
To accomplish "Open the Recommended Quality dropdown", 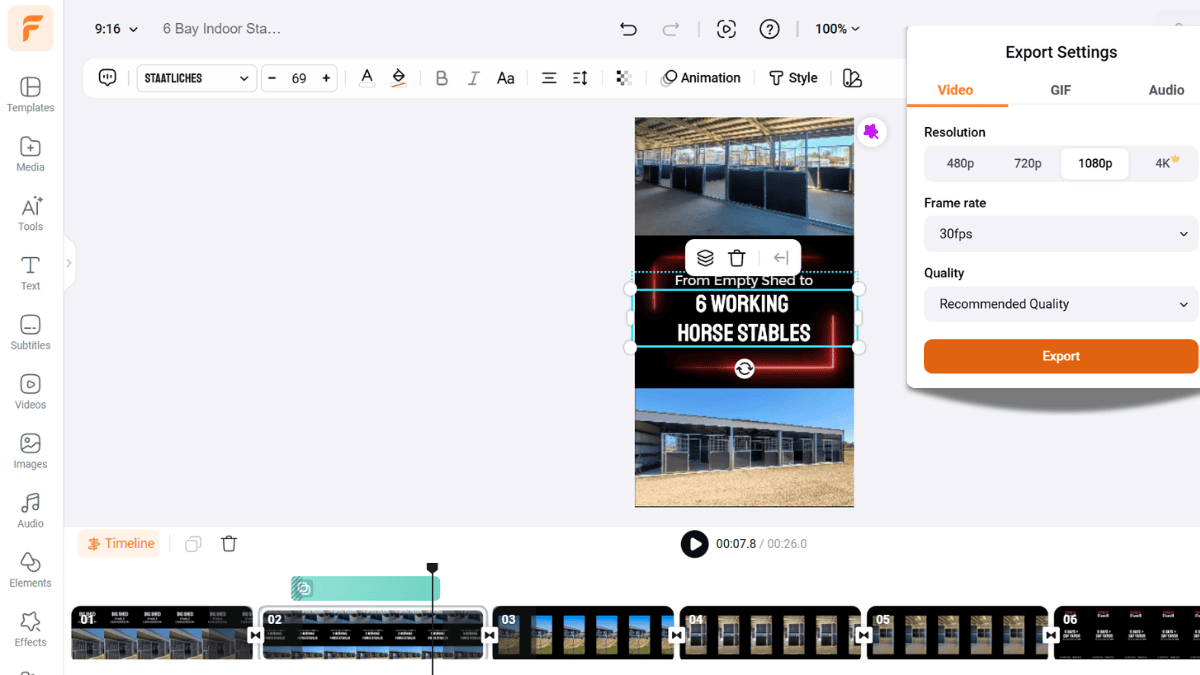I will tap(1061, 304).
